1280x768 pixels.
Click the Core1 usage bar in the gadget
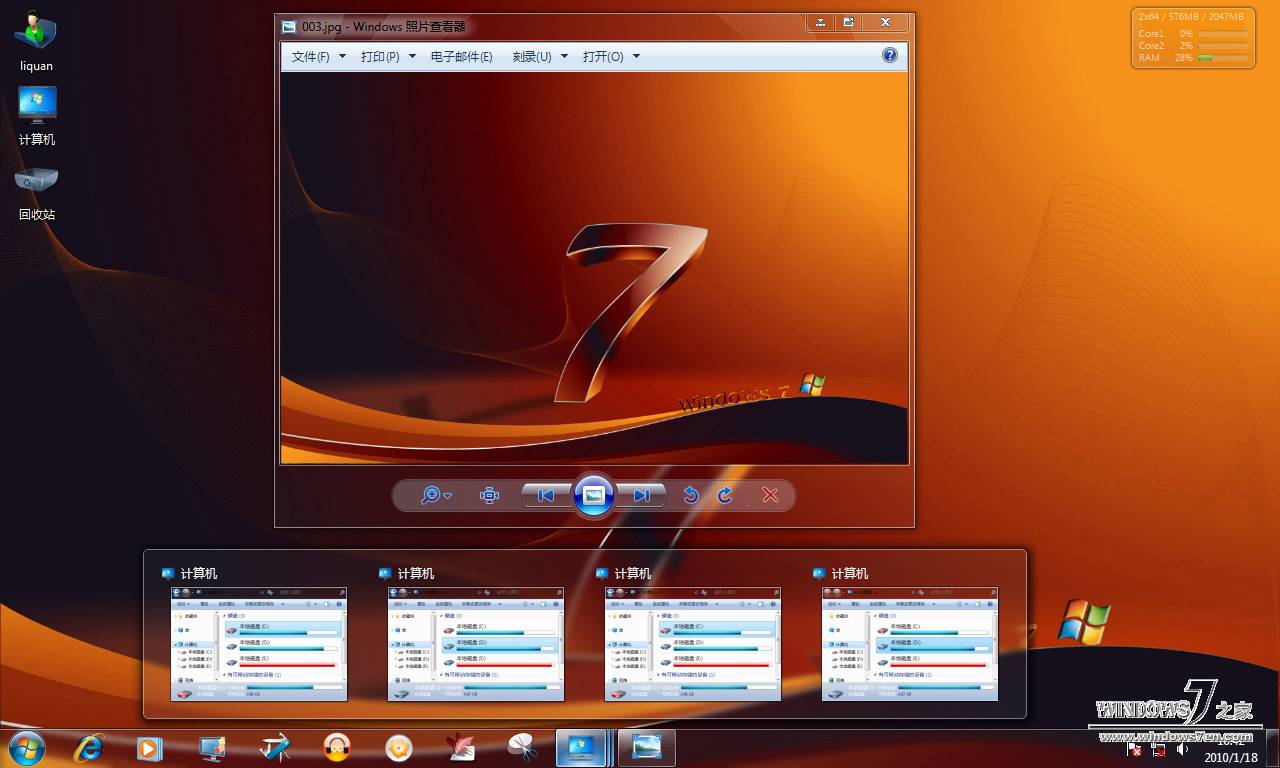coord(1223,34)
